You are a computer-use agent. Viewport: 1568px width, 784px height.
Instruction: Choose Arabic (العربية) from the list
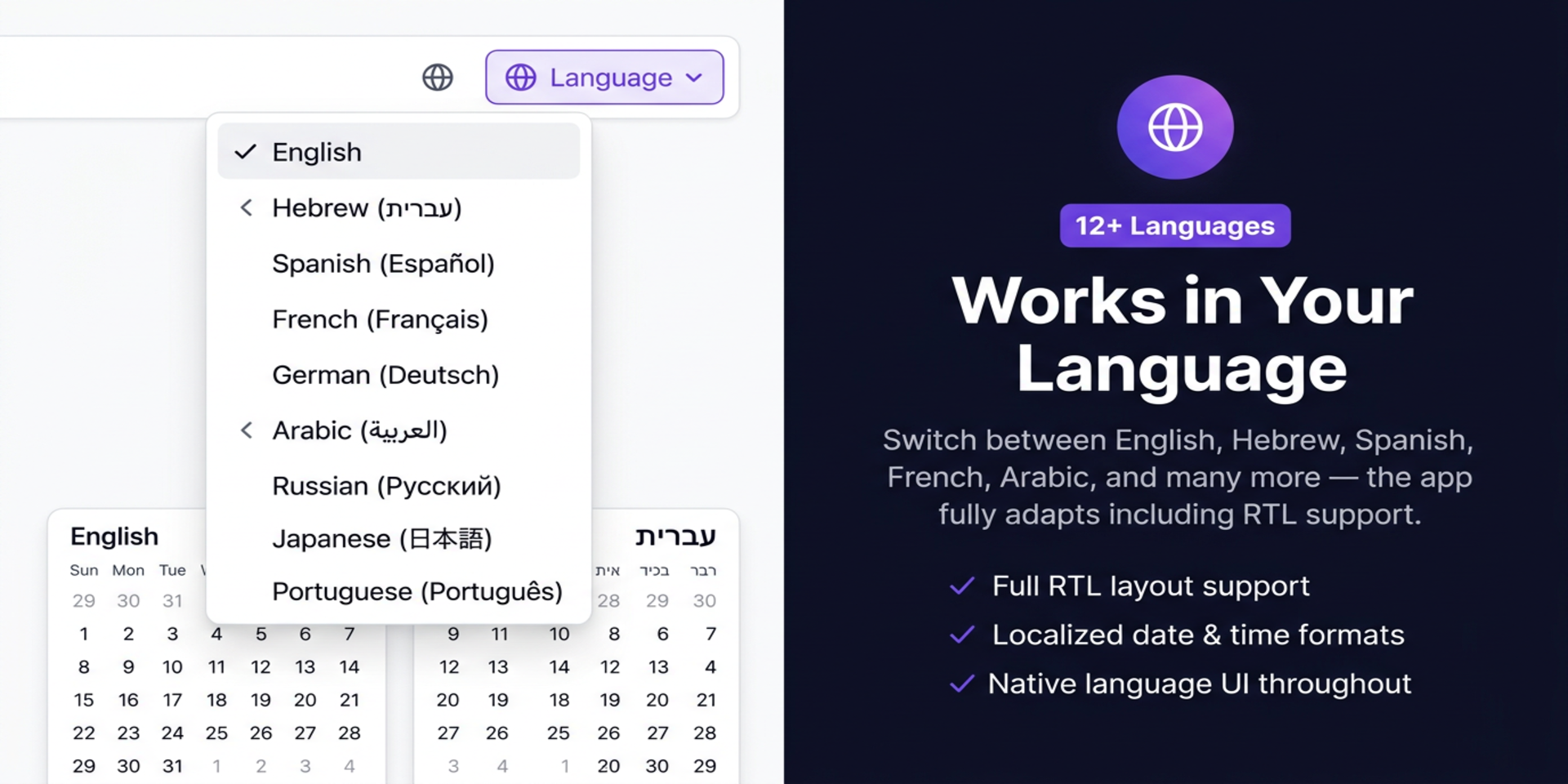[399, 430]
